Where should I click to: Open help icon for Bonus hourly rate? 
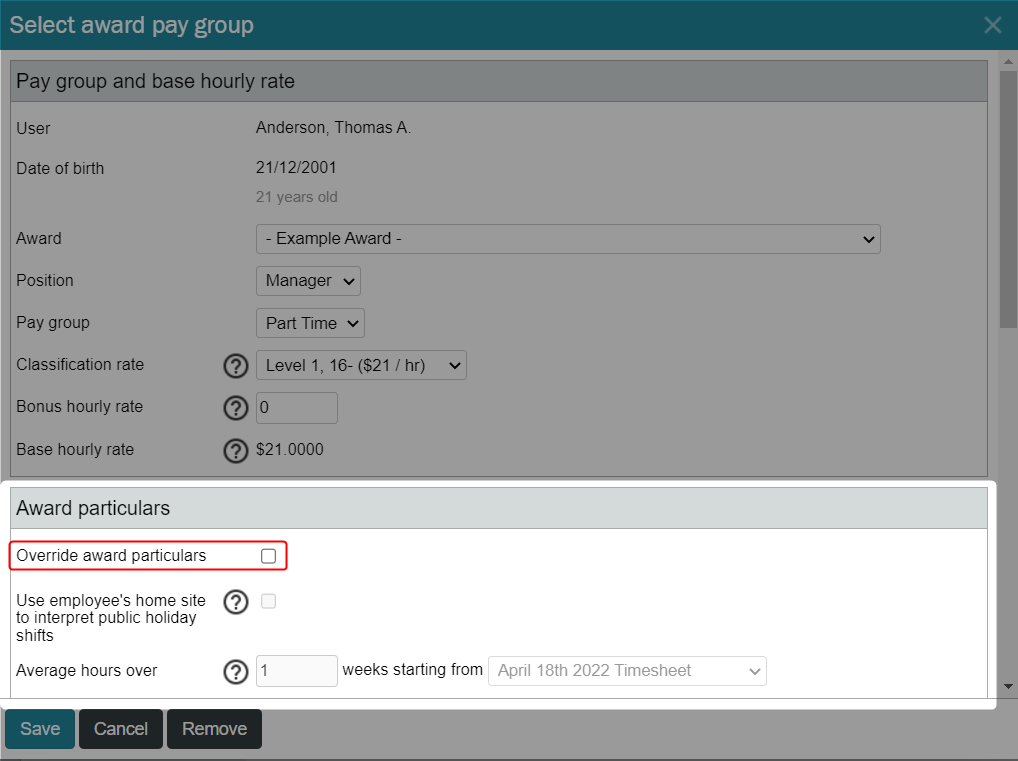pos(236,408)
